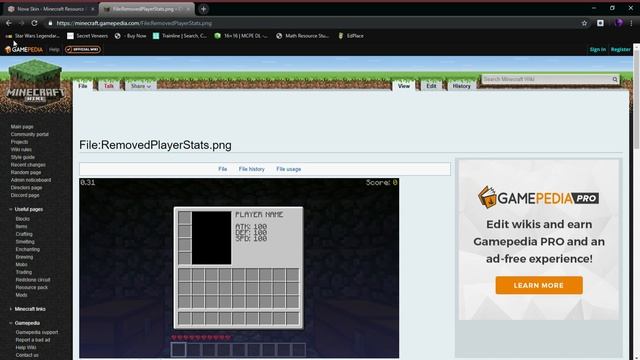Image resolution: width=640 pixels, height=360 pixels.
Task: Open the Gamepedia logo in the top bar
Action: [x=24, y=49]
